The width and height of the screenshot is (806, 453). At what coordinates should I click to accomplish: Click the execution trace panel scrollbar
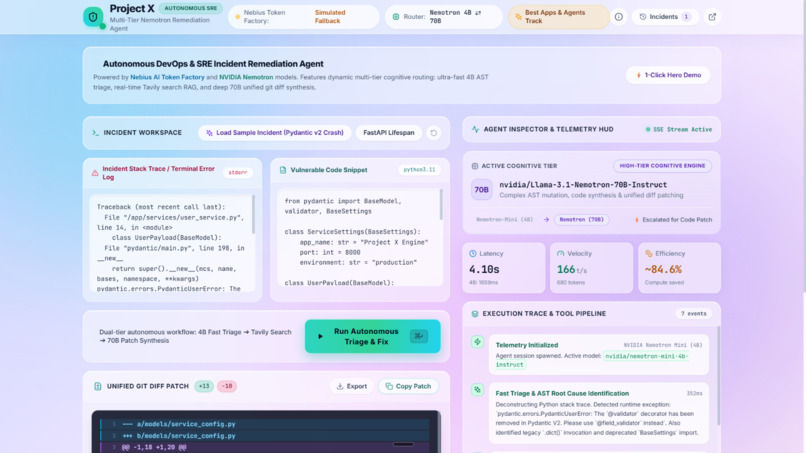(x=718, y=375)
